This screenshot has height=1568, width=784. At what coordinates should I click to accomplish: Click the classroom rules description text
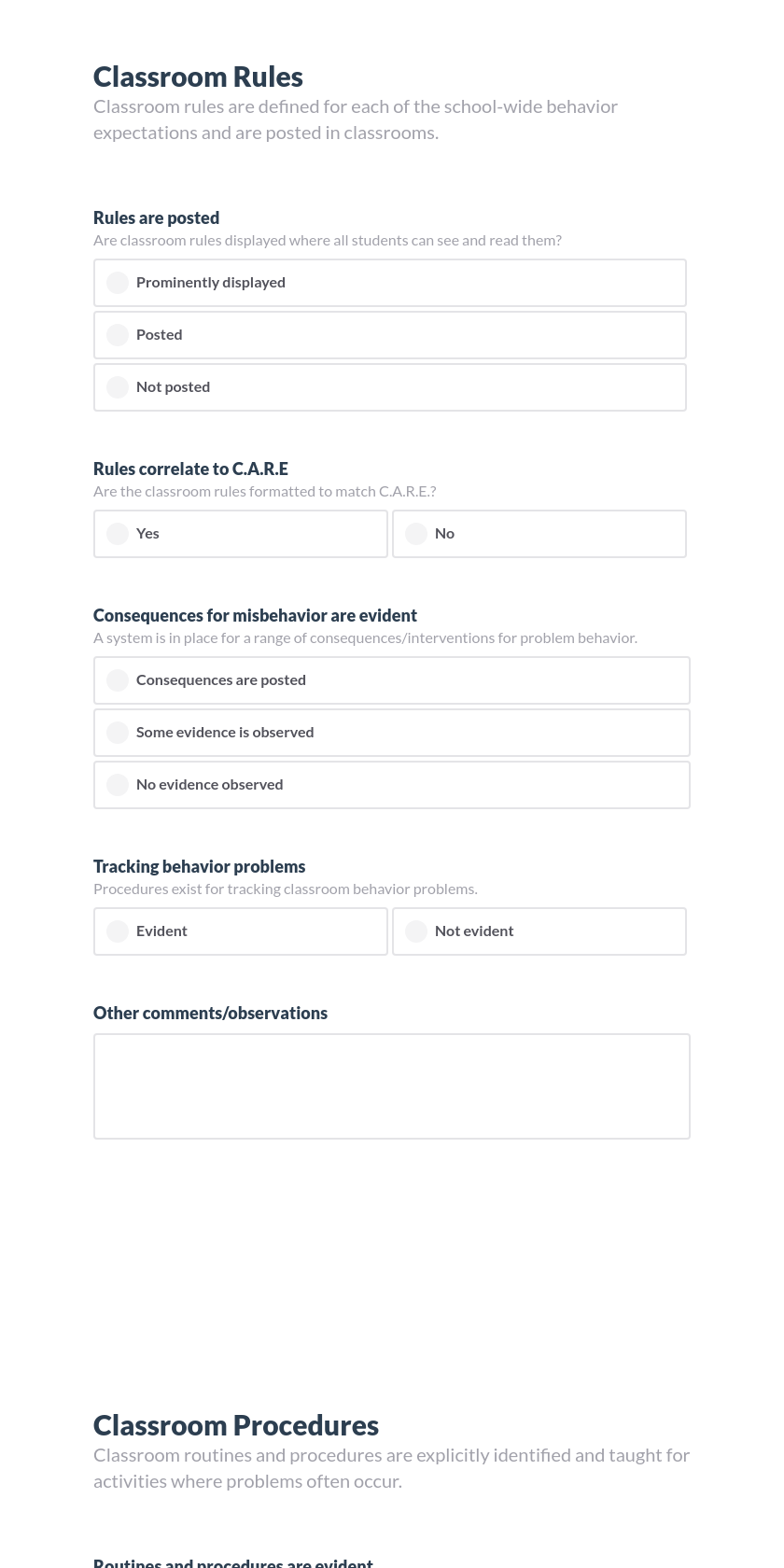(x=356, y=119)
